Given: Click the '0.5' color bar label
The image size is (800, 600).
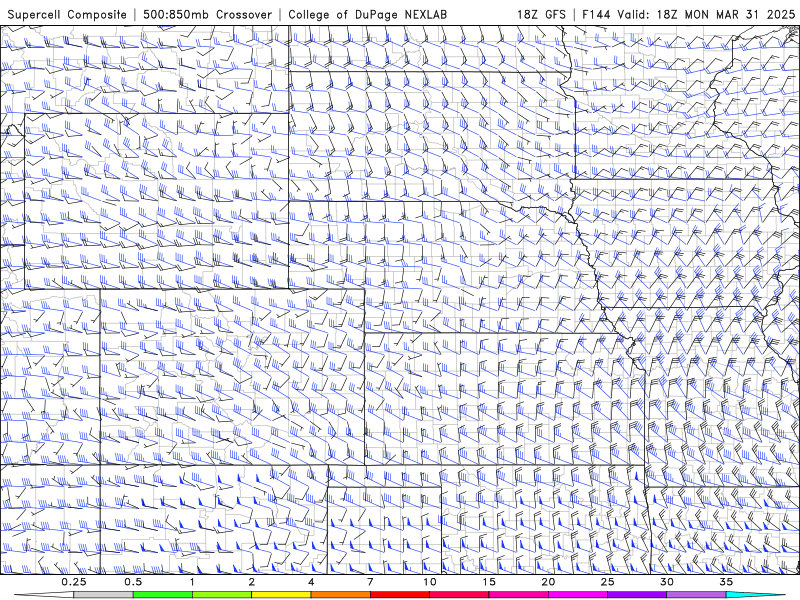Looking at the screenshot, I should pyautogui.click(x=133, y=582).
